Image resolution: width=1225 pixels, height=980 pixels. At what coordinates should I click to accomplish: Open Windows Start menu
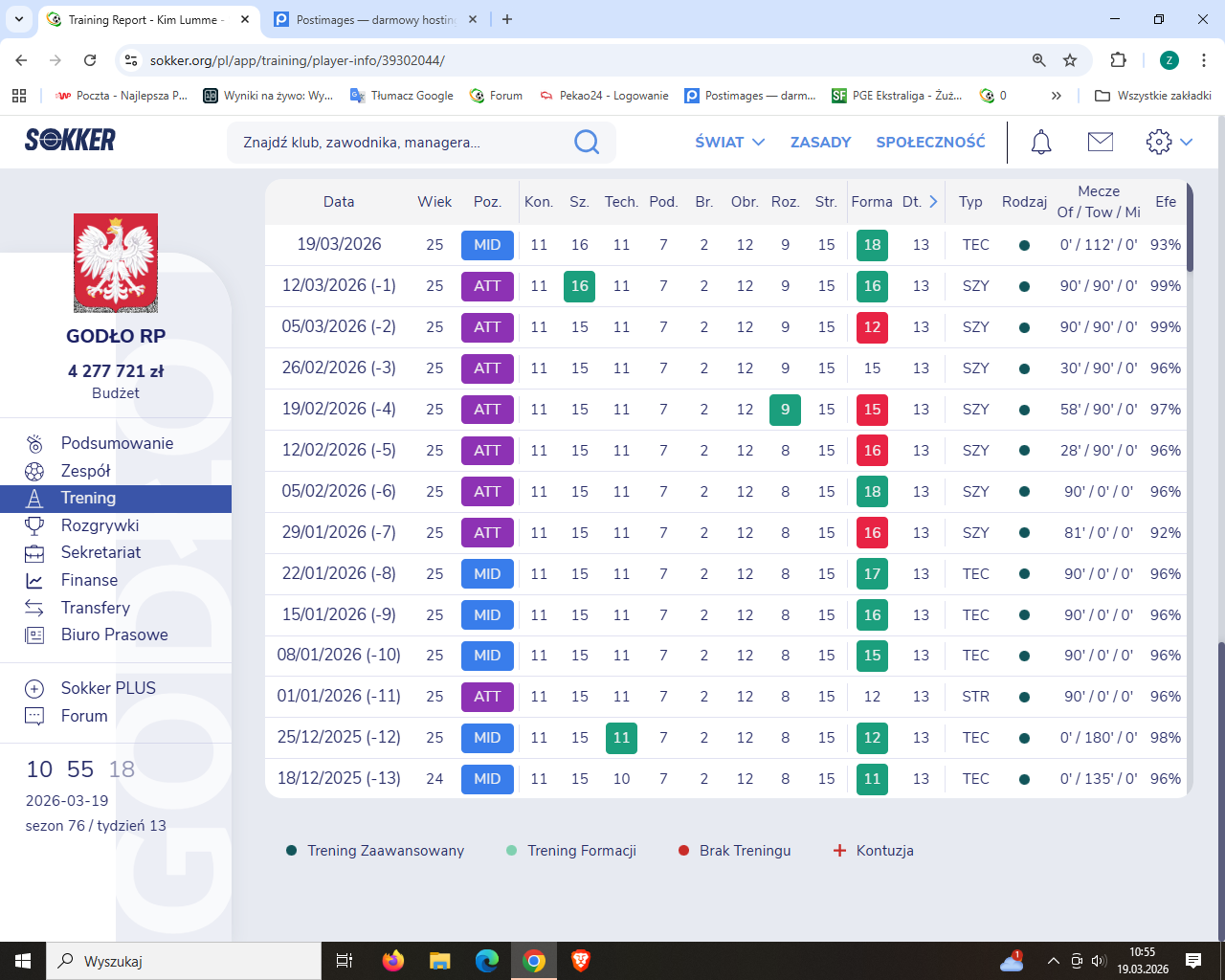(23, 961)
